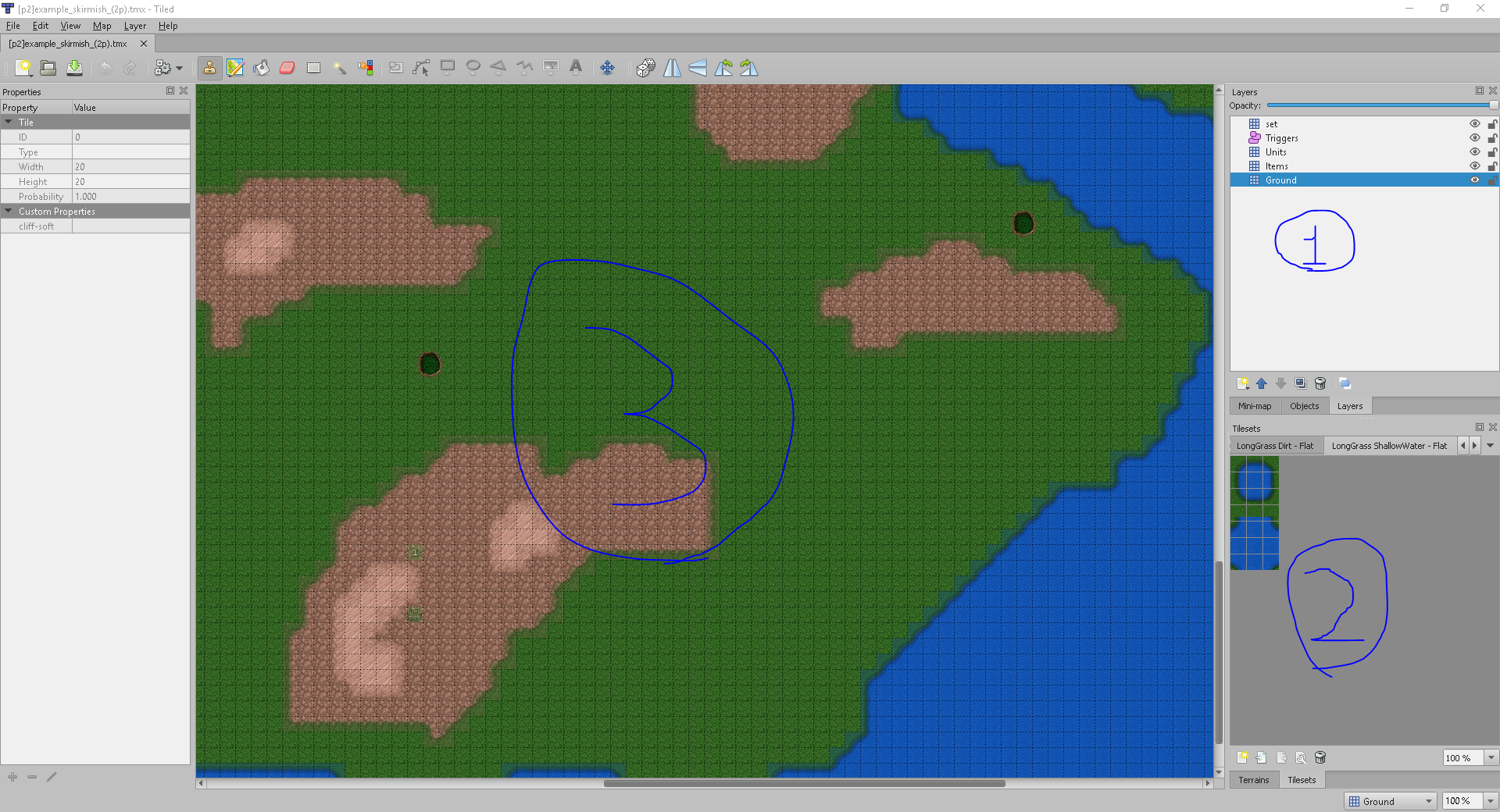The image size is (1500, 812).
Task: Open the Map menu
Action: 102,26
